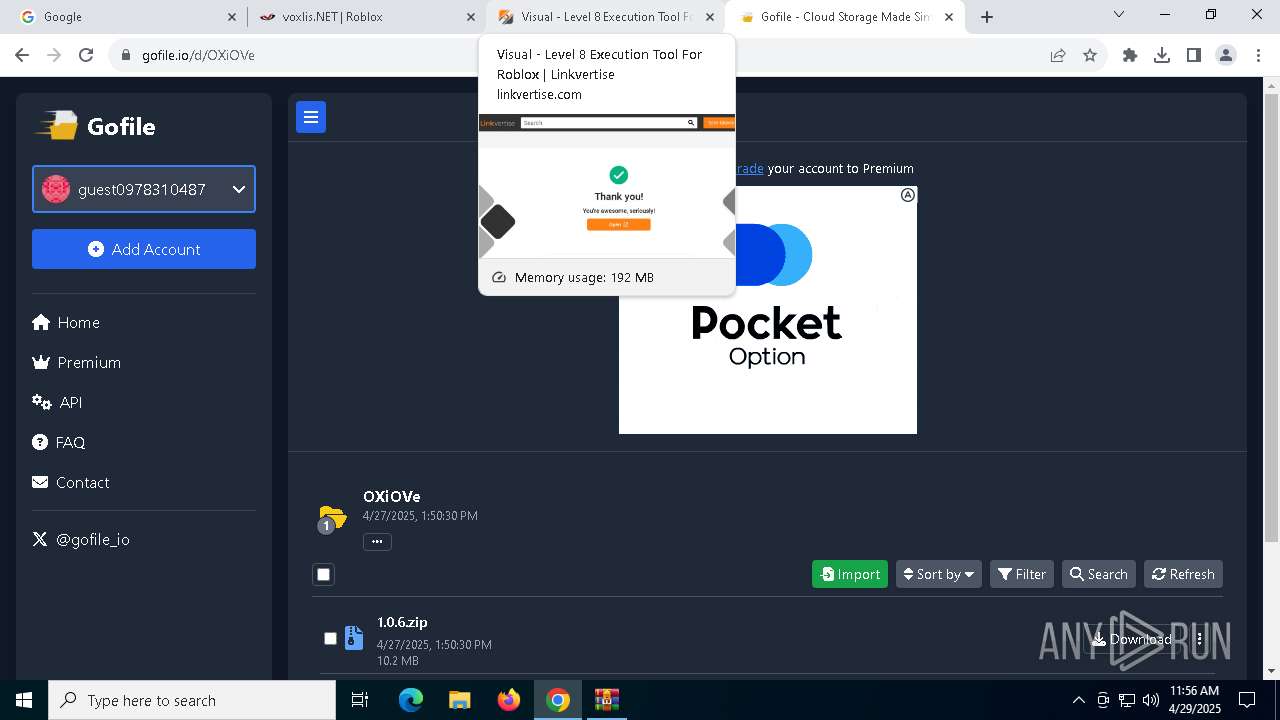Open the @gofile_io X profile link

81,539
